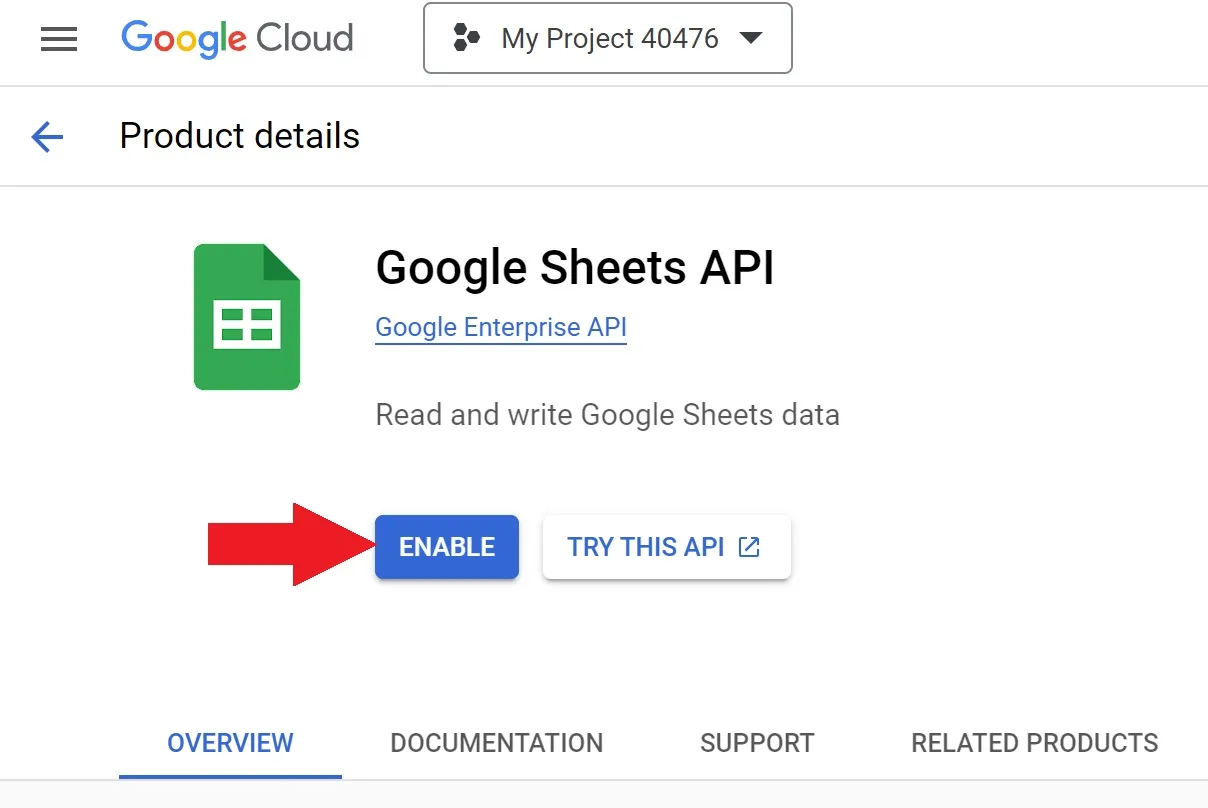Click the hexagon project icon in selector
This screenshot has height=808, width=1208.
coord(466,39)
